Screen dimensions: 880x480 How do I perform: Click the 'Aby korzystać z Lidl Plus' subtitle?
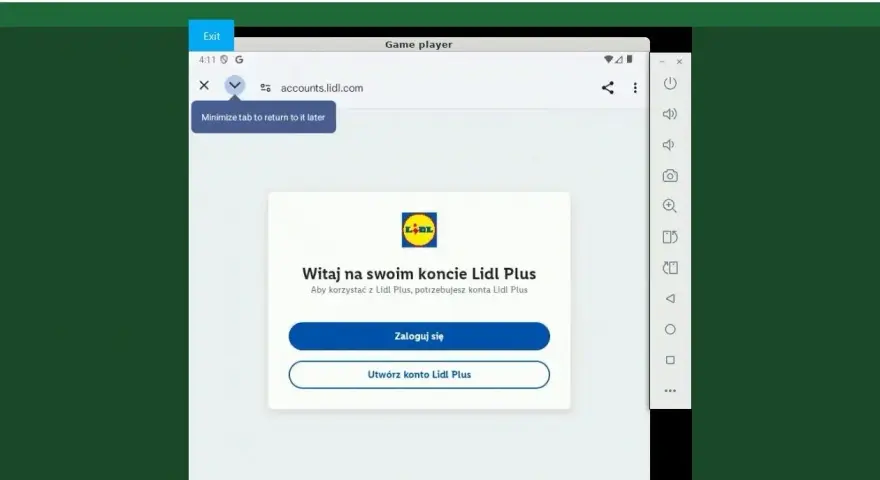(x=419, y=290)
